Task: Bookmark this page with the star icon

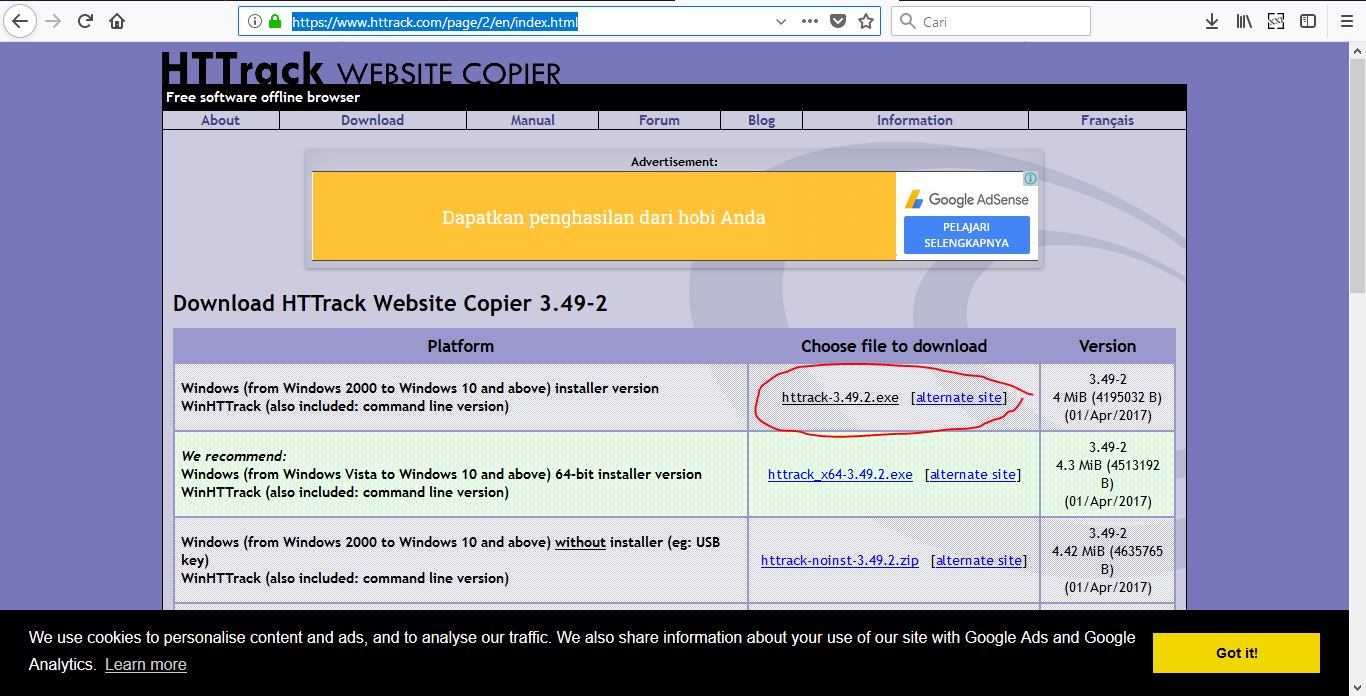Action: (866, 21)
